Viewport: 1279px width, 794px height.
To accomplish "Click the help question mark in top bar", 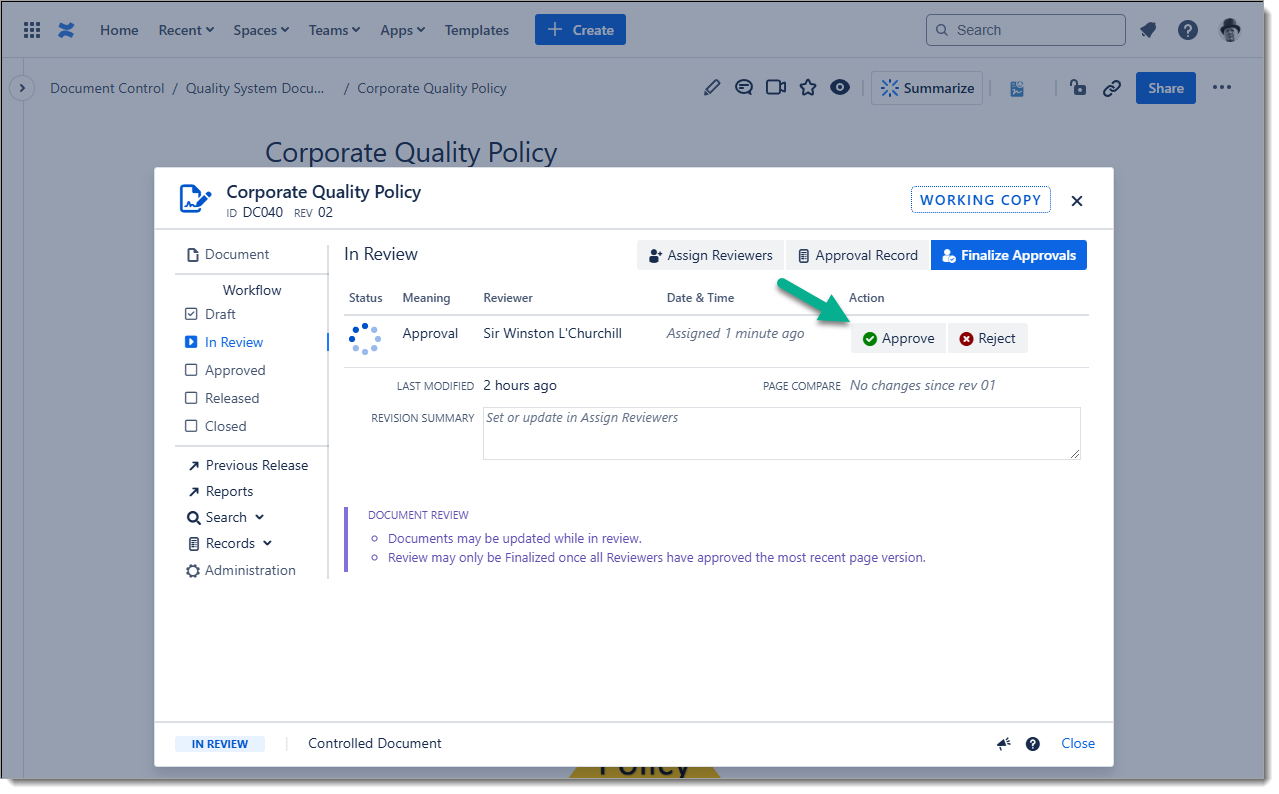I will (1187, 30).
